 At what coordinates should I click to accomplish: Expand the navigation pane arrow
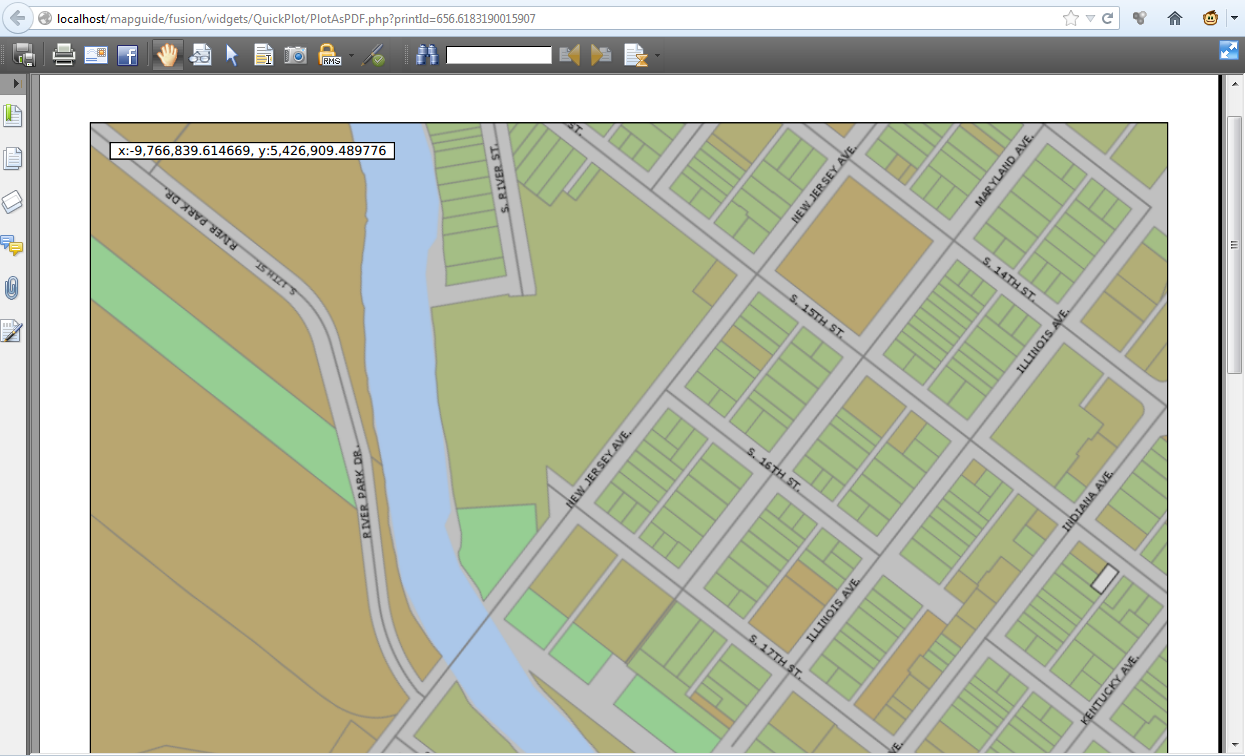pyautogui.click(x=12, y=83)
